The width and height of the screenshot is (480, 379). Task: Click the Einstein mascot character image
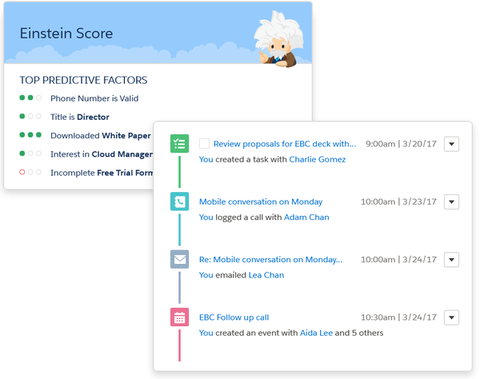click(278, 39)
